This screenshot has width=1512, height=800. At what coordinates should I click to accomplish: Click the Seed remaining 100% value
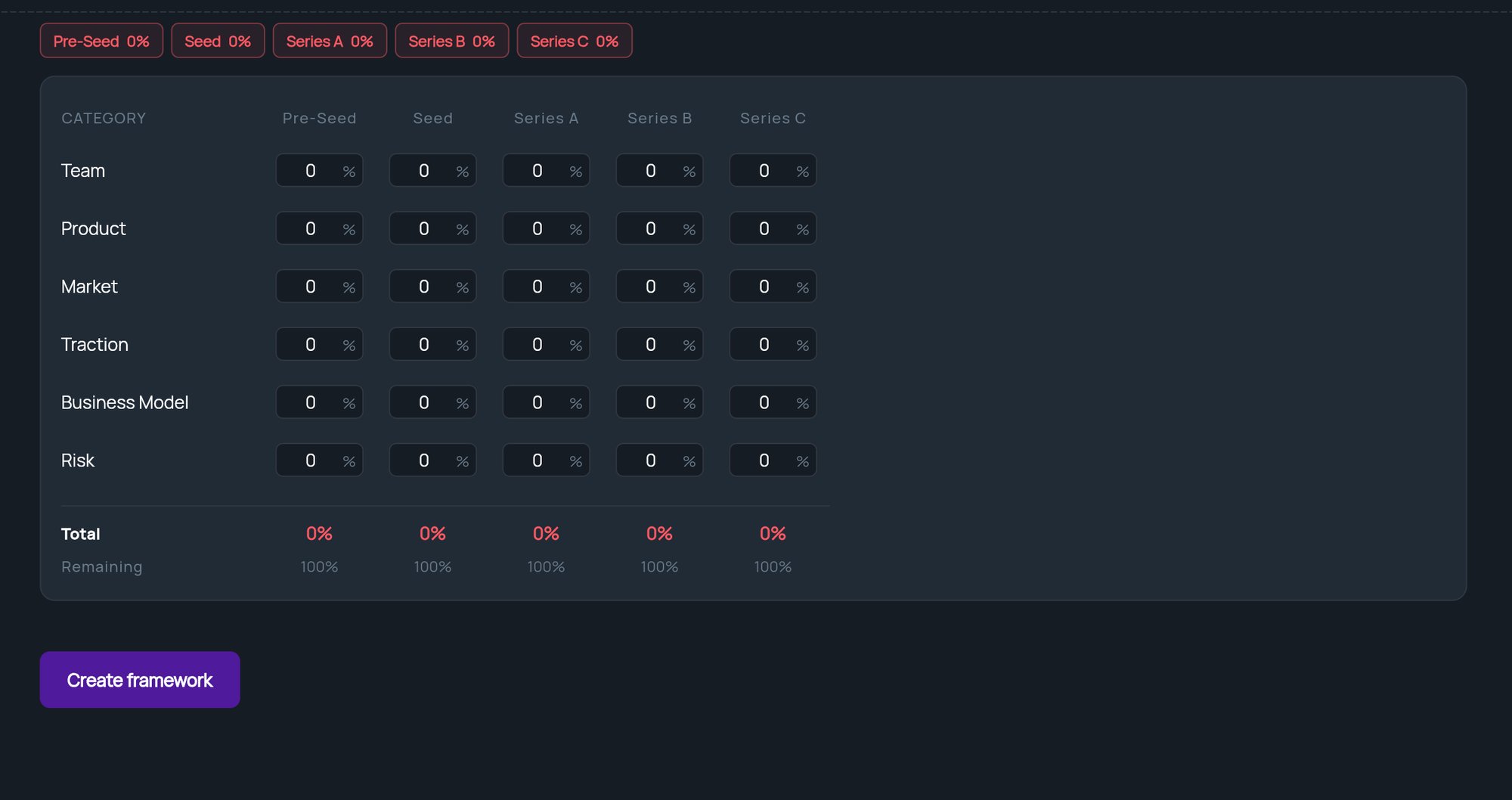coord(432,566)
